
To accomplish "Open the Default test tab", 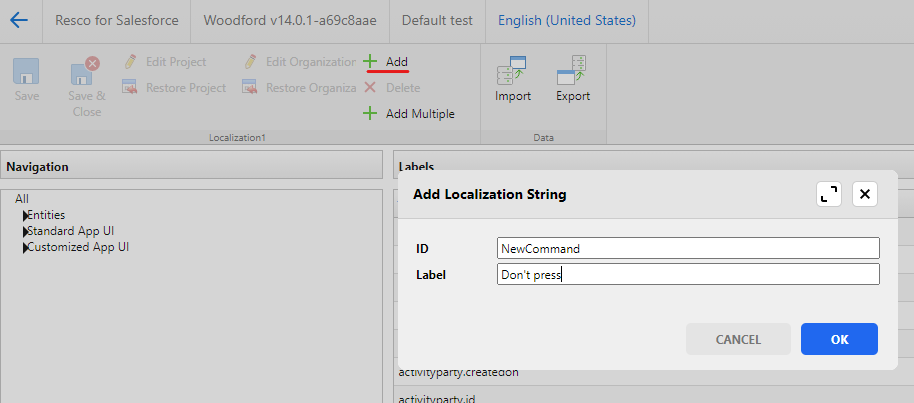I will (437, 20).
